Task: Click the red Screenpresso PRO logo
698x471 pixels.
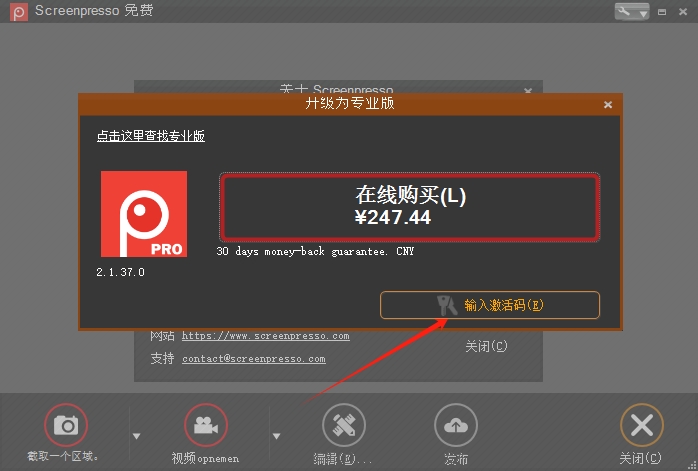Action: [x=144, y=214]
